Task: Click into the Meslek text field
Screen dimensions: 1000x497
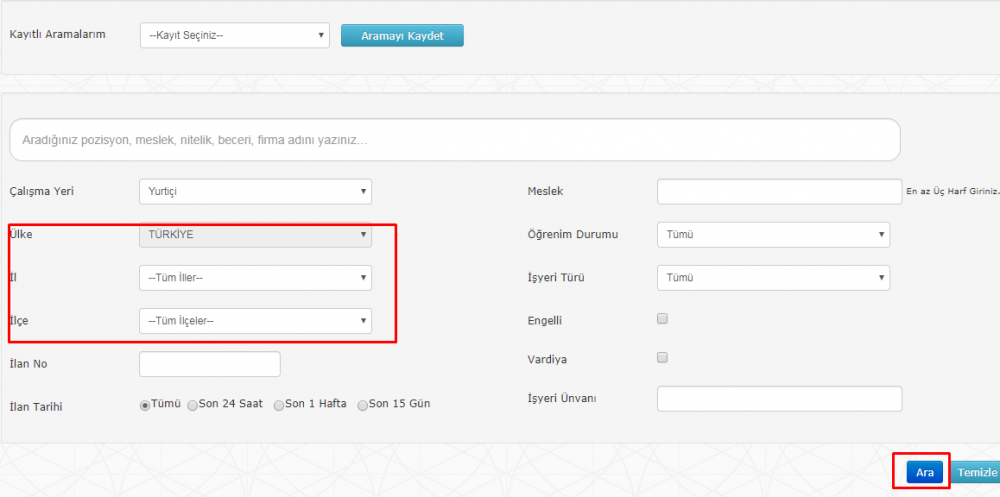Action: pyautogui.click(x=779, y=192)
